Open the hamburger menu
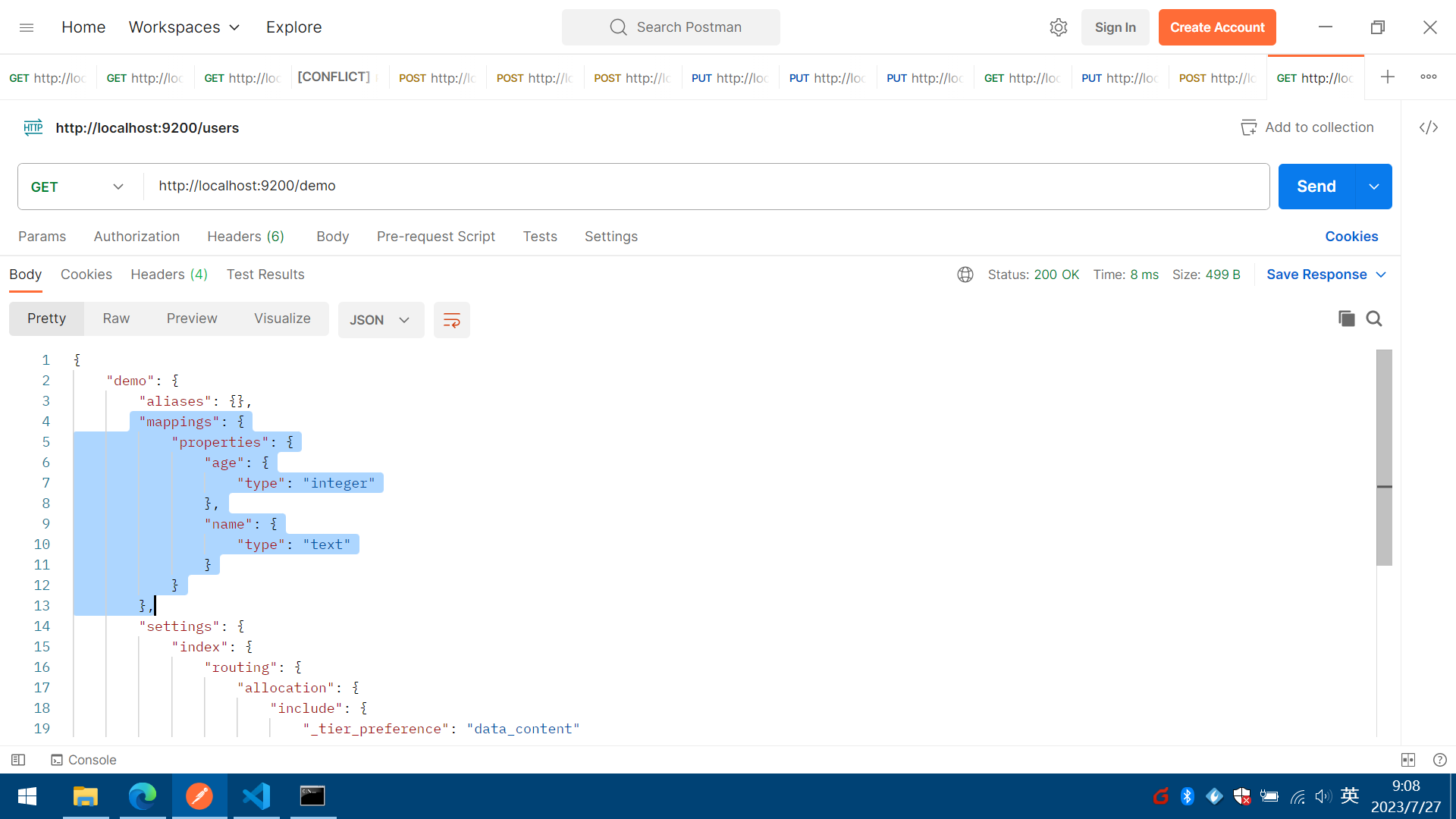Image resolution: width=1456 pixels, height=819 pixels. (27, 27)
